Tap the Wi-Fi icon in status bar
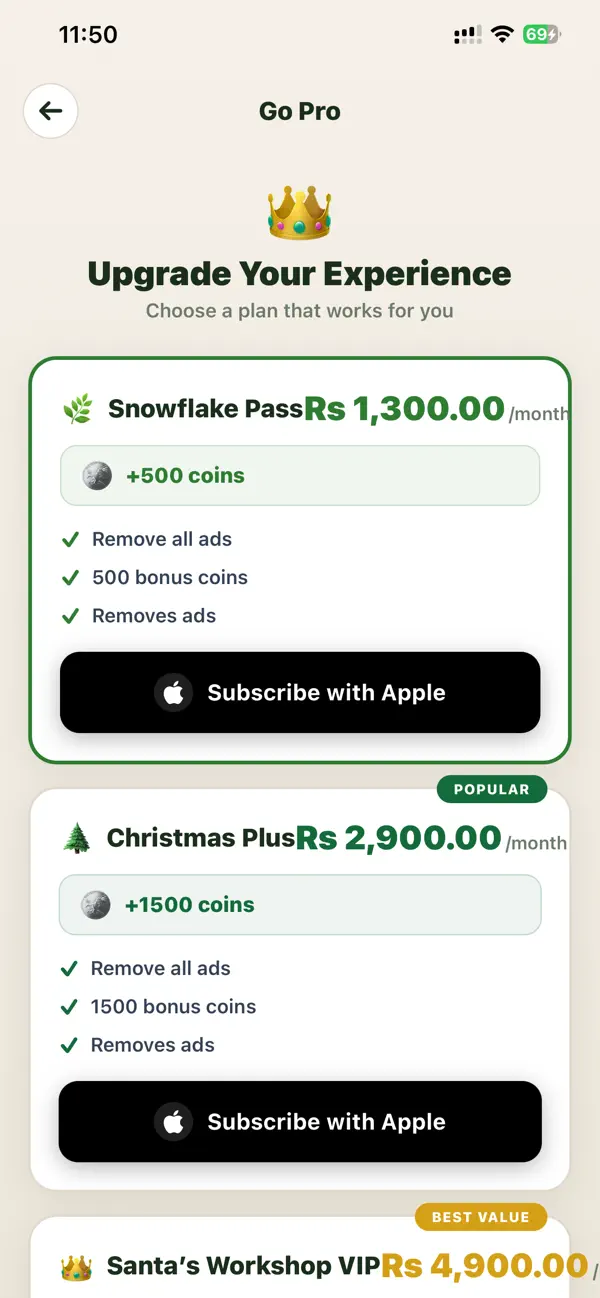Screen dimensions: 600x1298 coord(501,35)
